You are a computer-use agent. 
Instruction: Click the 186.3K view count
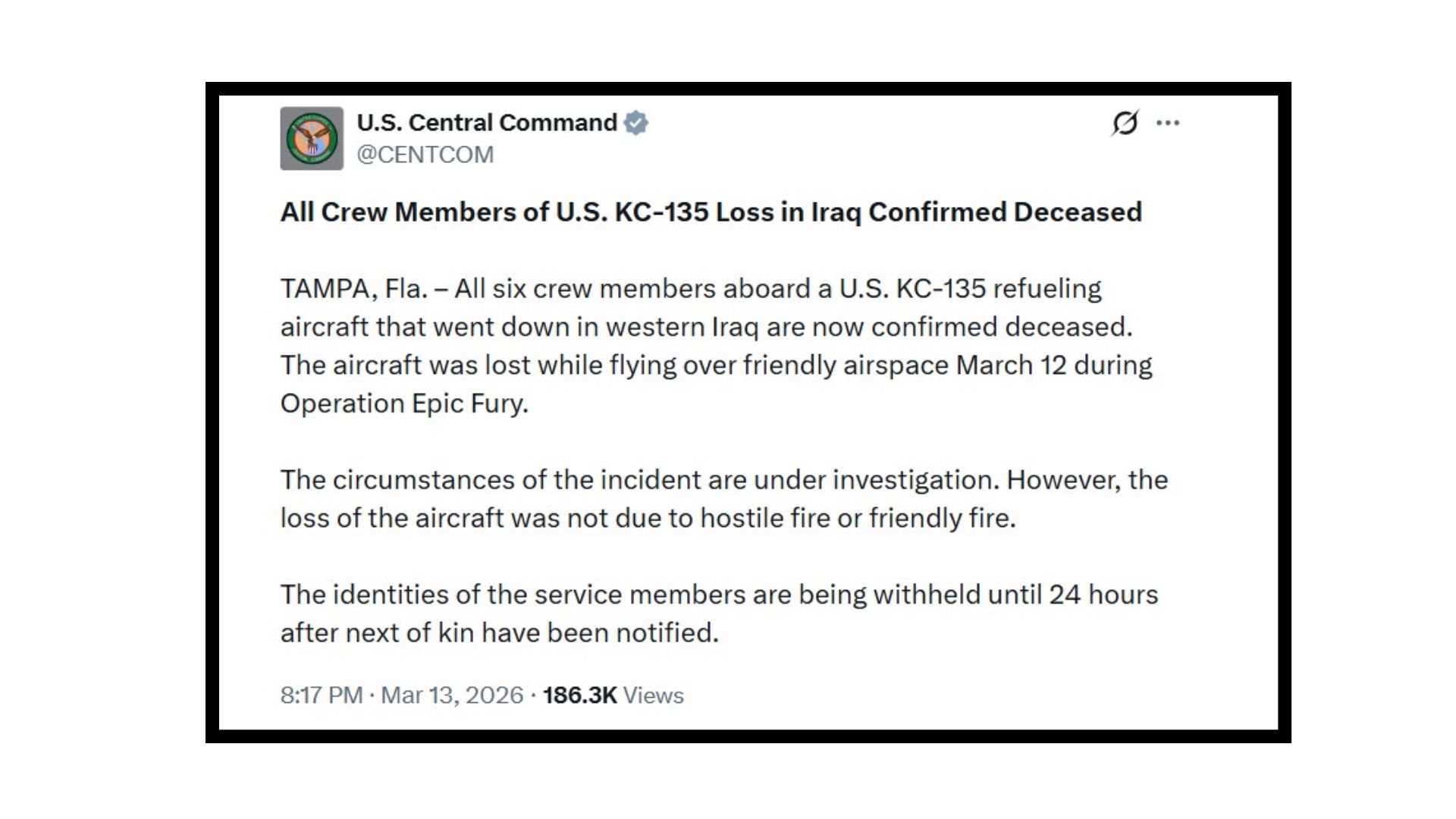pyautogui.click(x=580, y=695)
